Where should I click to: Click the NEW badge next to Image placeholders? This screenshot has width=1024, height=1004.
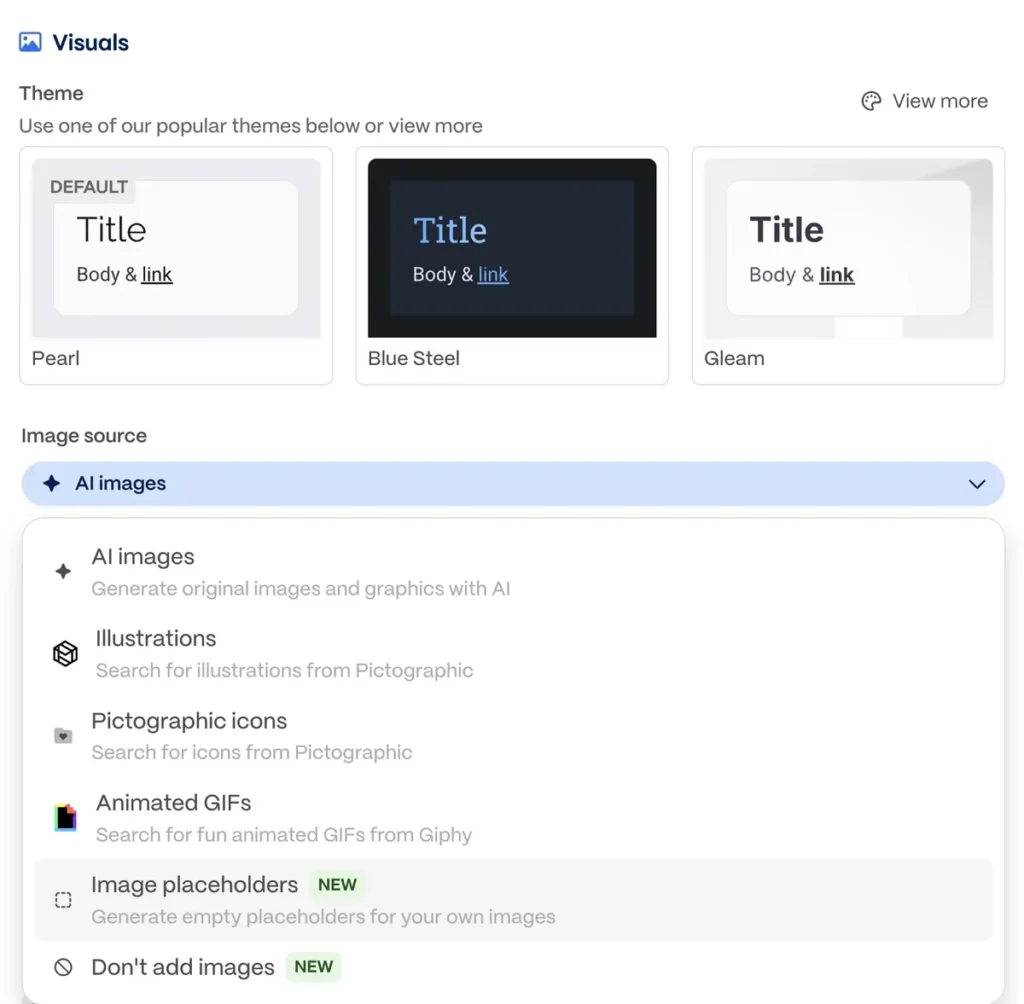click(x=337, y=885)
